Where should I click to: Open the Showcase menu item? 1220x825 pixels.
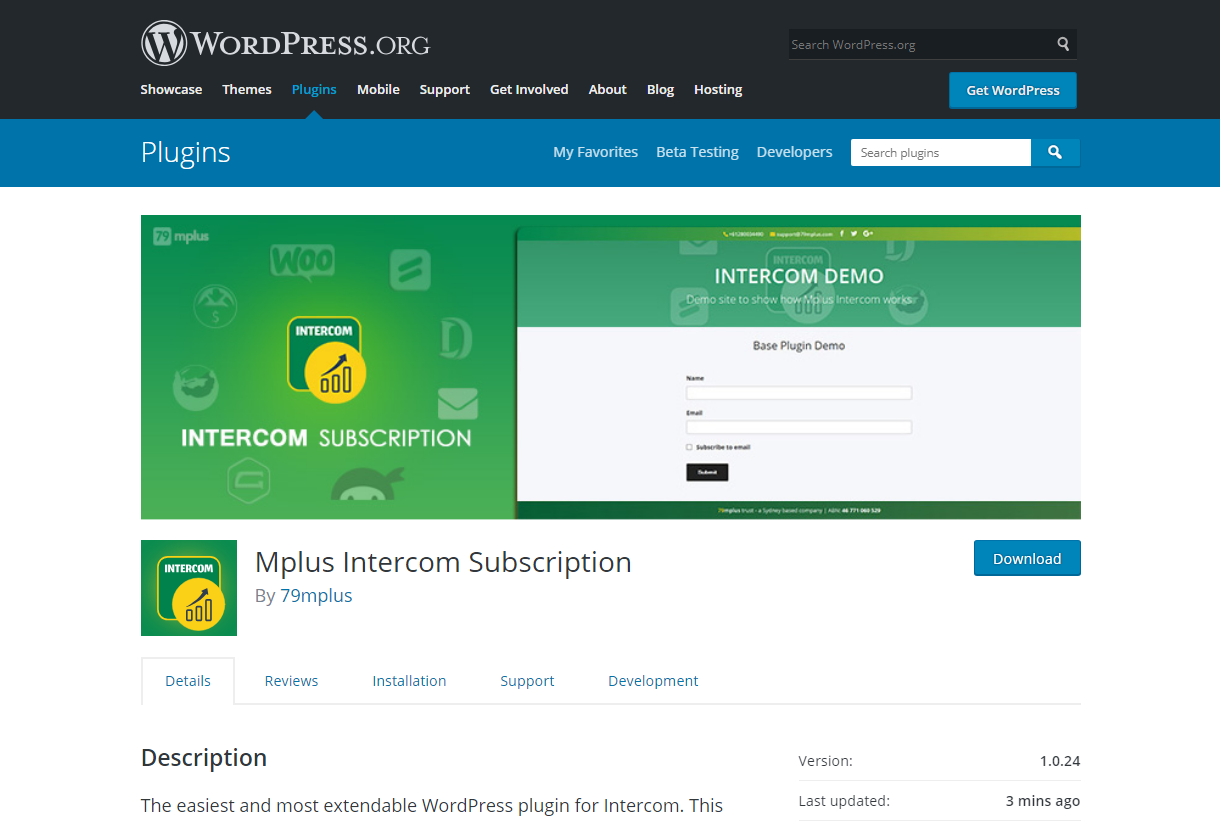(171, 89)
